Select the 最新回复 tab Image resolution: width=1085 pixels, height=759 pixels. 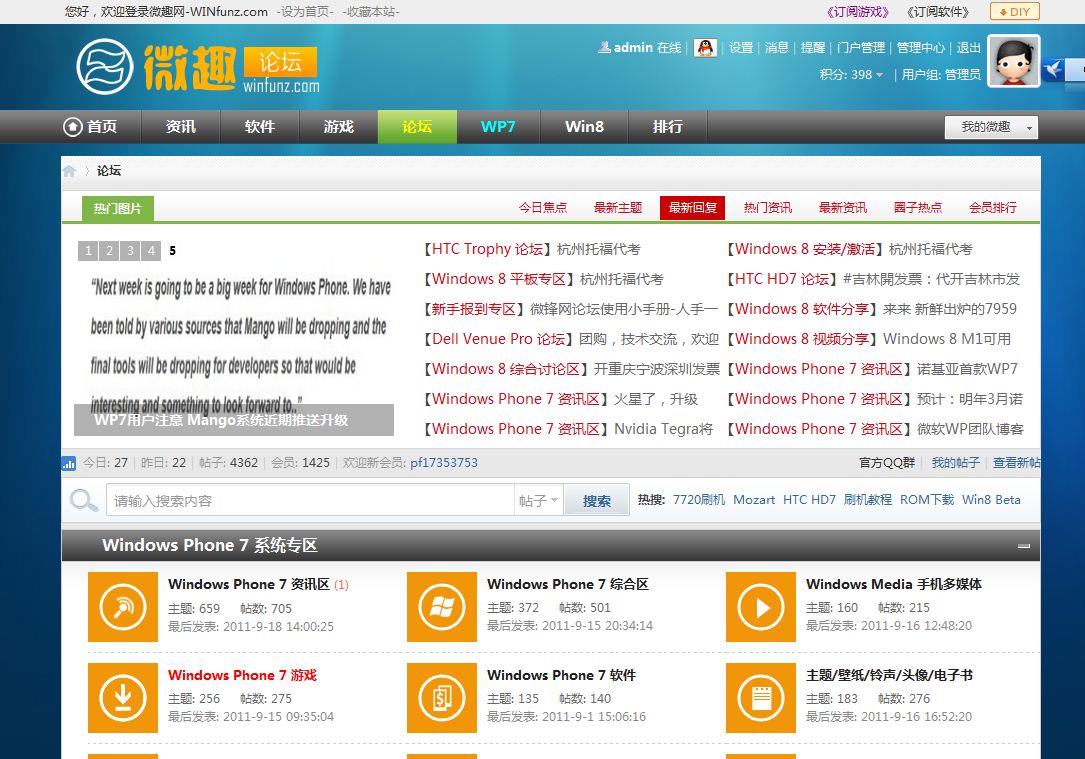(693, 208)
